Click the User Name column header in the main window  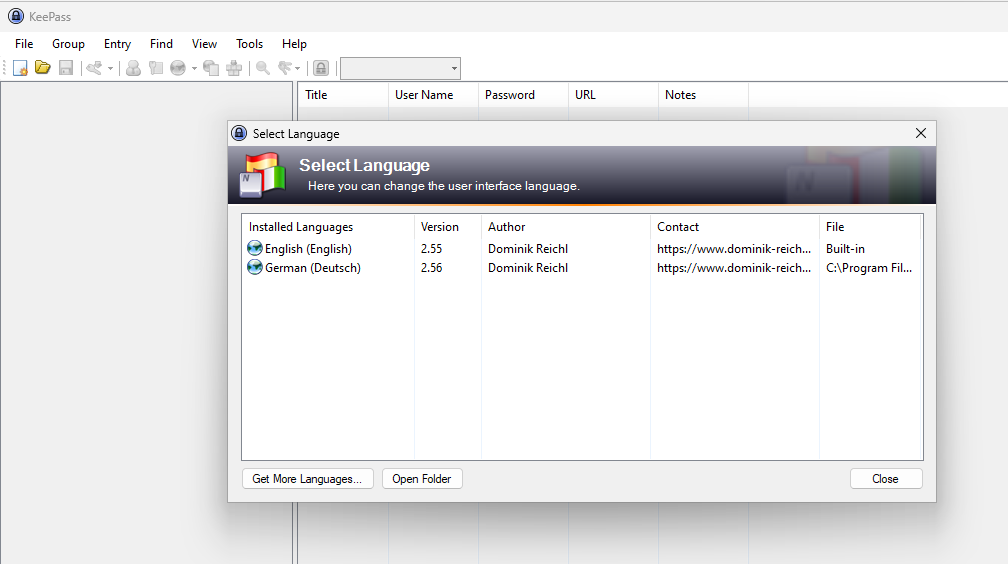point(433,95)
